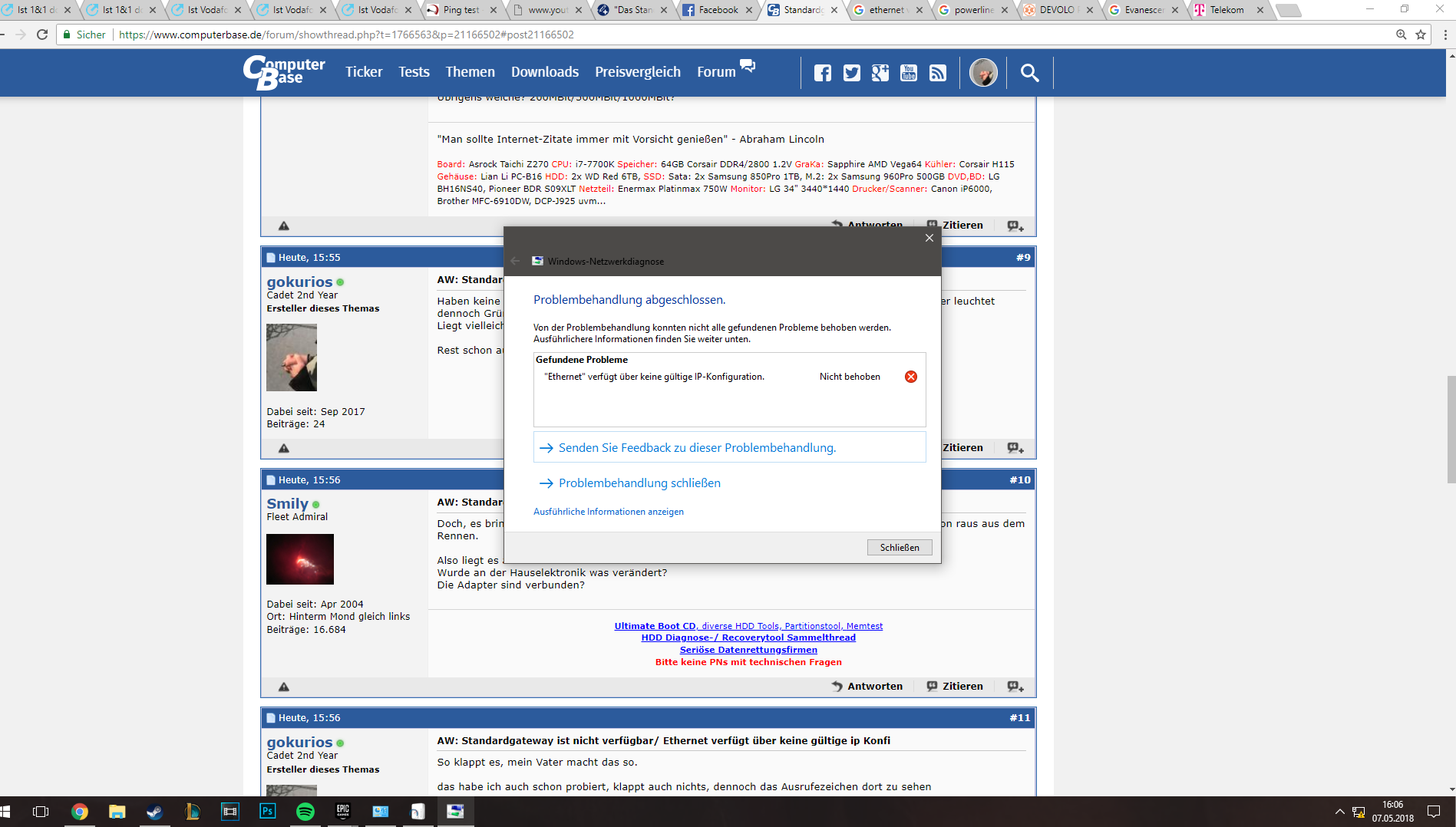Close the Ping test tab

click(x=493, y=10)
